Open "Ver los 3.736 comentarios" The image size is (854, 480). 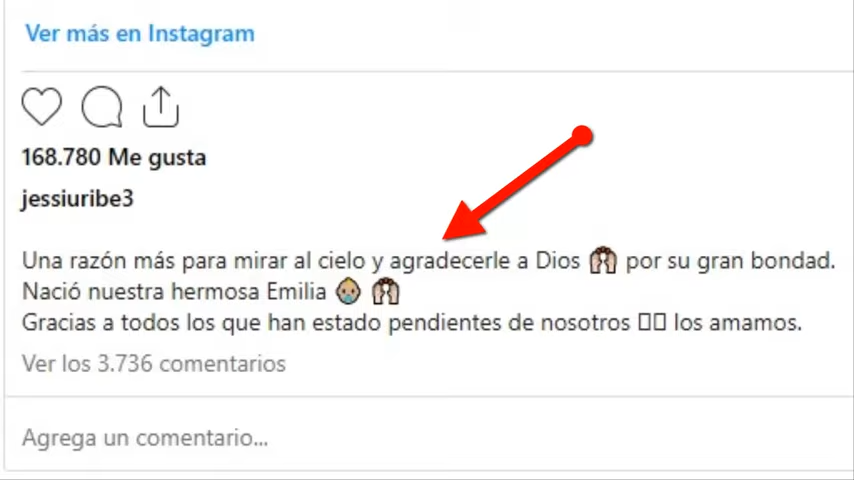click(154, 363)
